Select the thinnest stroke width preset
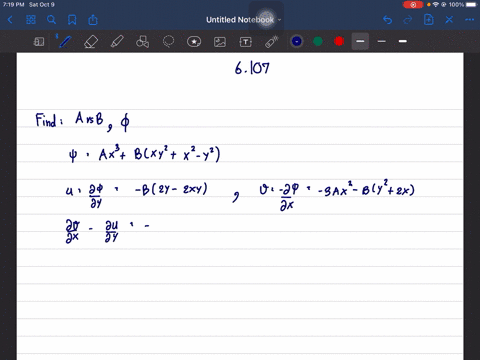The height and width of the screenshot is (360, 480). [x=382, y=41]
